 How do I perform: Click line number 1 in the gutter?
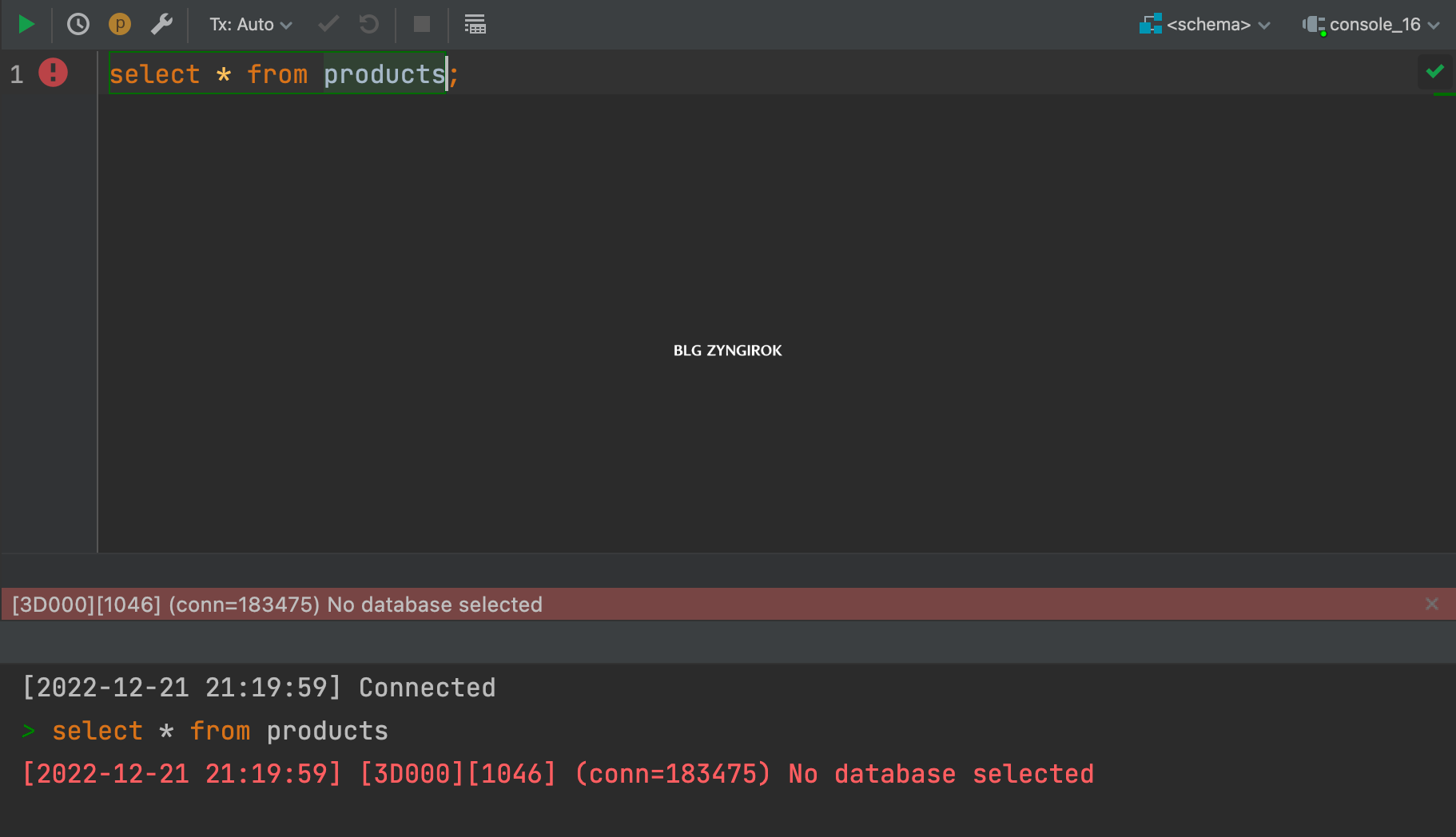click(17, 74)
